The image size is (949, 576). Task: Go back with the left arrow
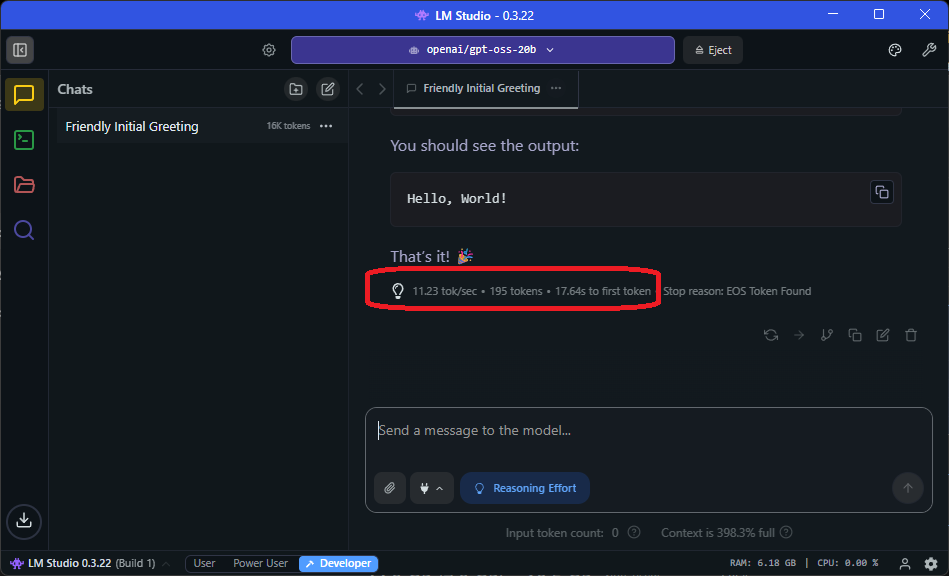[x=360, y=89]
